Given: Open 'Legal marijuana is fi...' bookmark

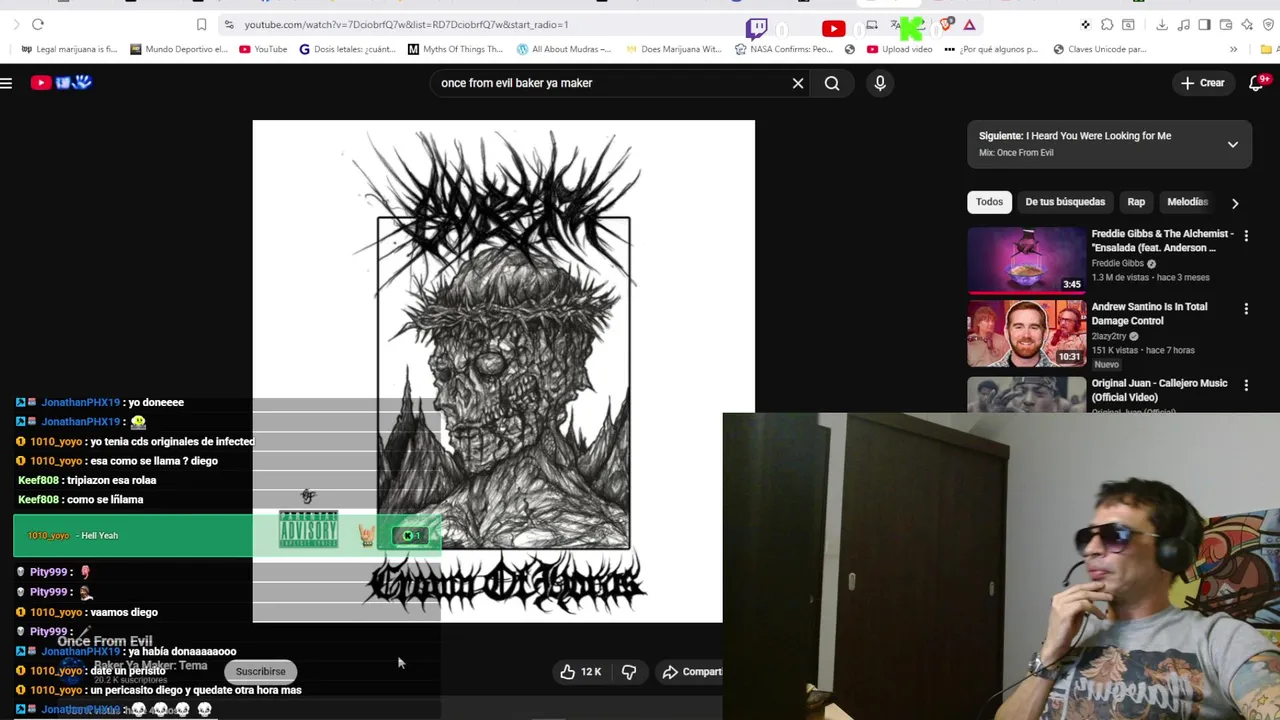Looking at the screenshot, I should click(x=69, y=49).
